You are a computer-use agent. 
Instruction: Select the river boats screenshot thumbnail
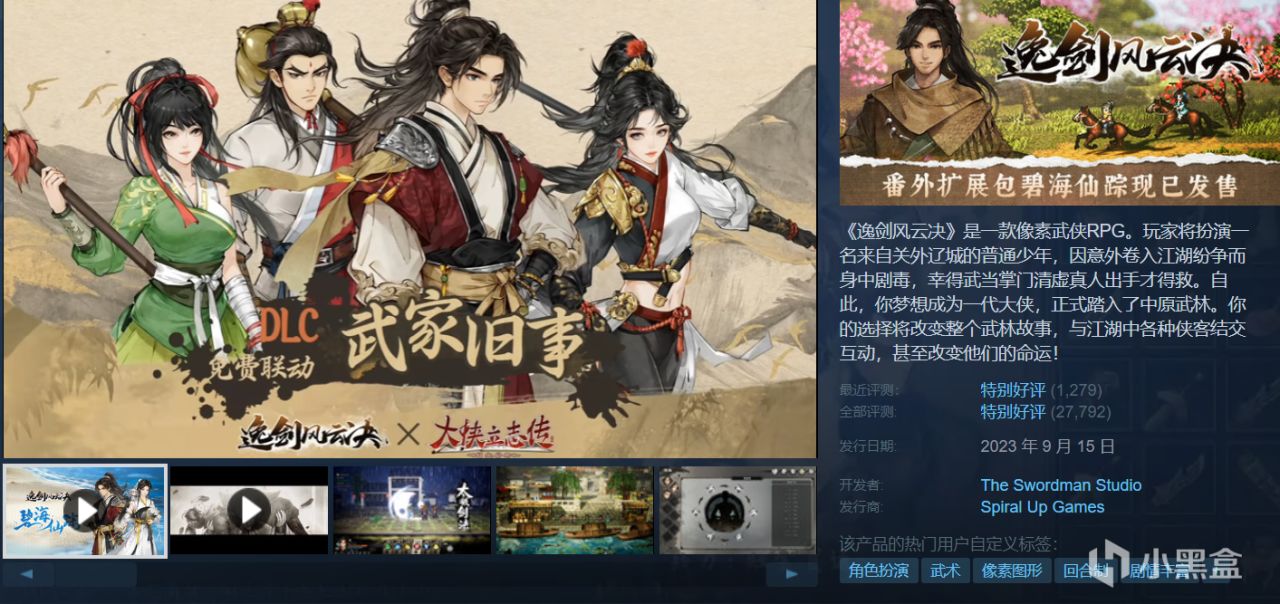pos(575,510)
